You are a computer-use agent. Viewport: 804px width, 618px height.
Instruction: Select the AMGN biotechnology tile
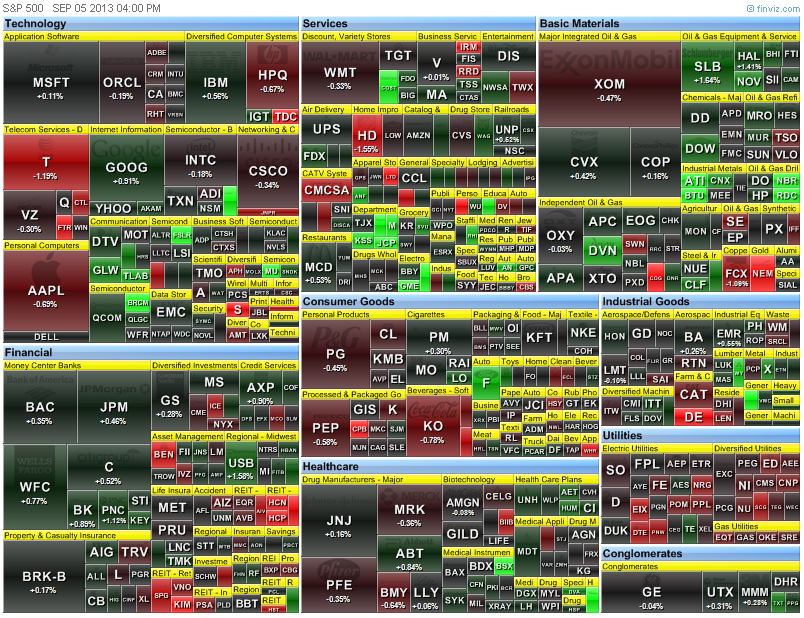463,505
